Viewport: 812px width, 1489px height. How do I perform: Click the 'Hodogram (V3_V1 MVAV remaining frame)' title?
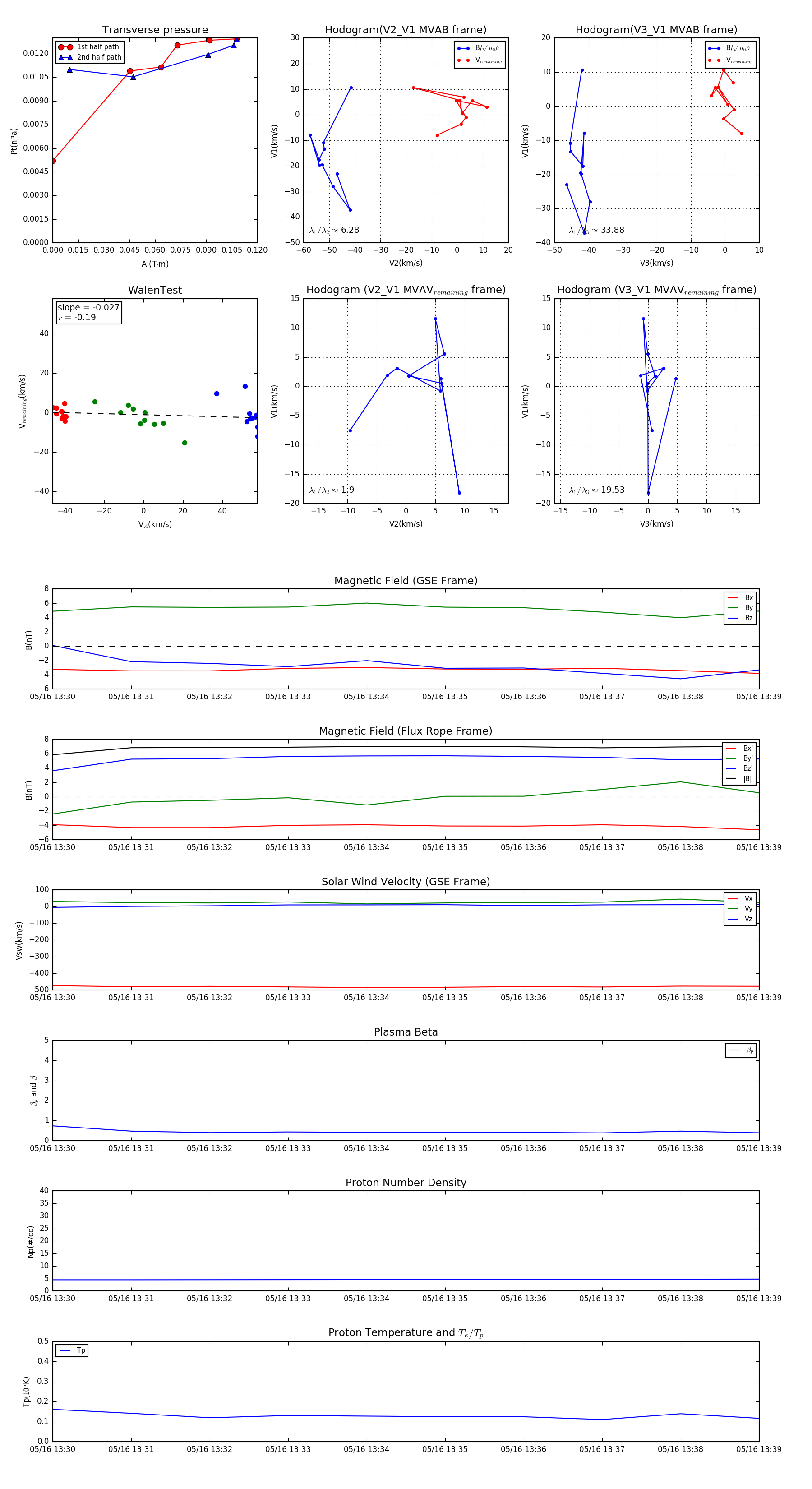[656, 290]
